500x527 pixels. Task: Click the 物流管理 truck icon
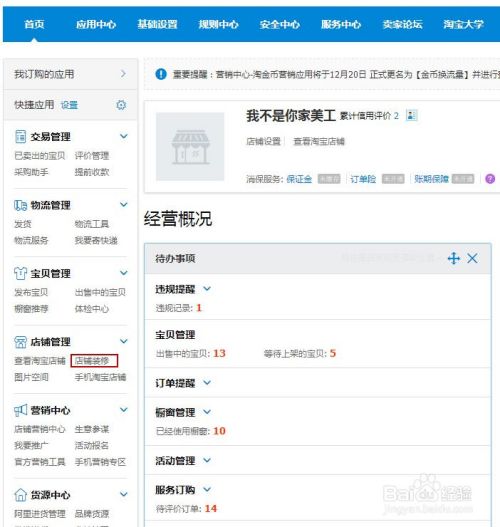(20, 205)
